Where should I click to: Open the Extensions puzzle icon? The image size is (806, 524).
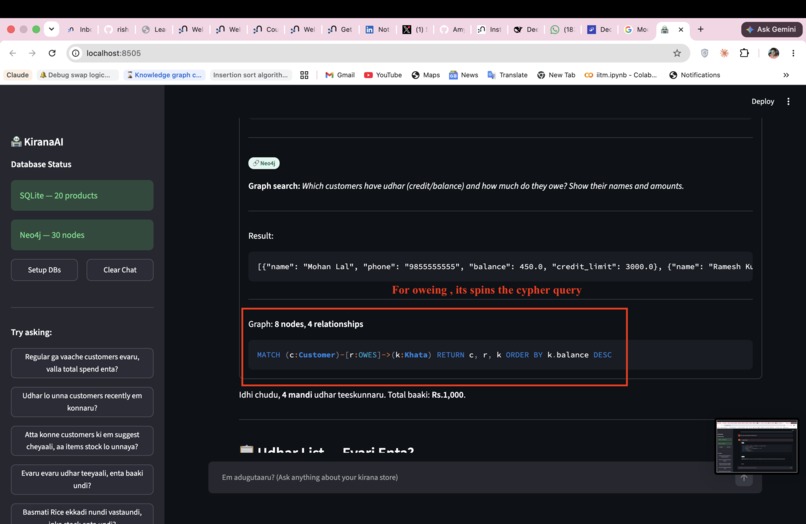(x=744, y=53)
